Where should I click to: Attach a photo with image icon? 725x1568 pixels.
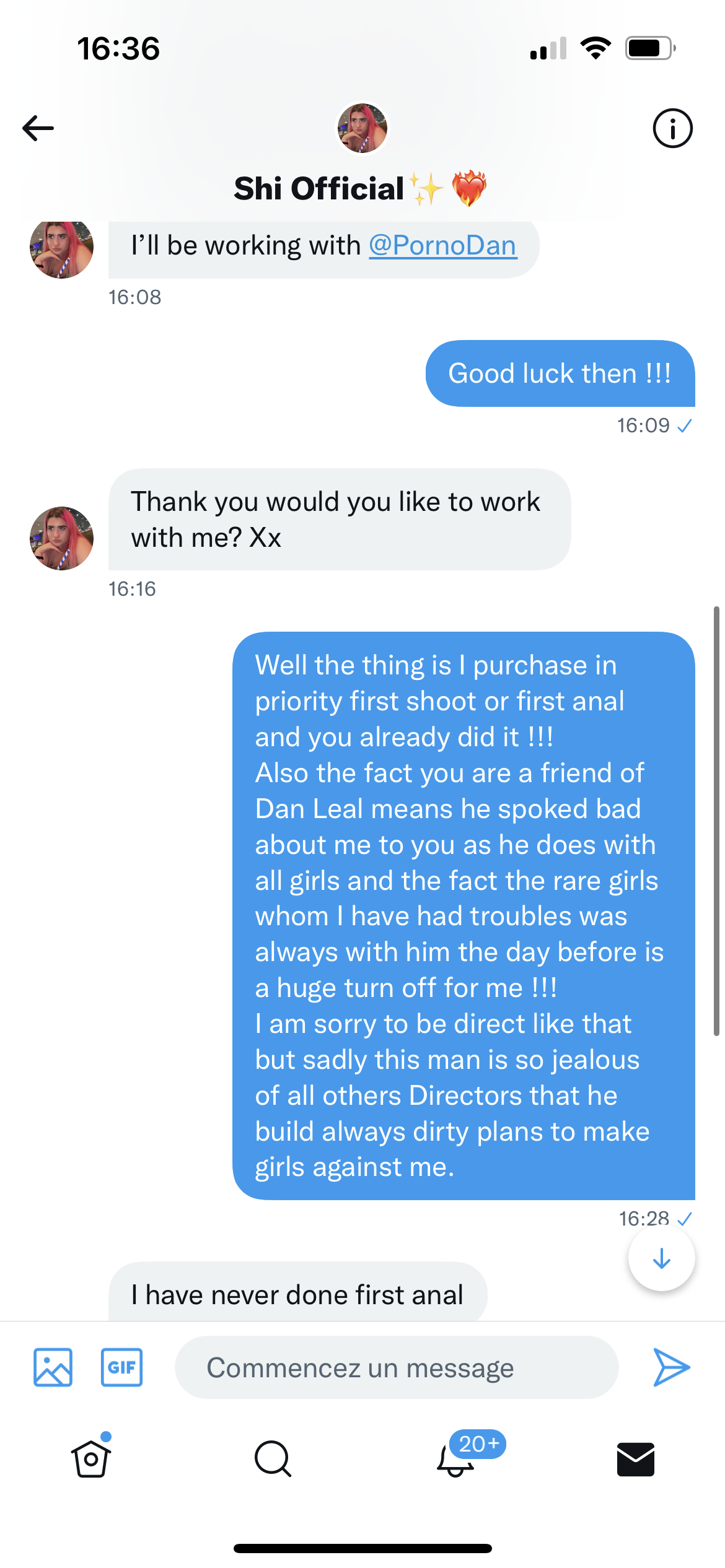tap(53, 1367)
